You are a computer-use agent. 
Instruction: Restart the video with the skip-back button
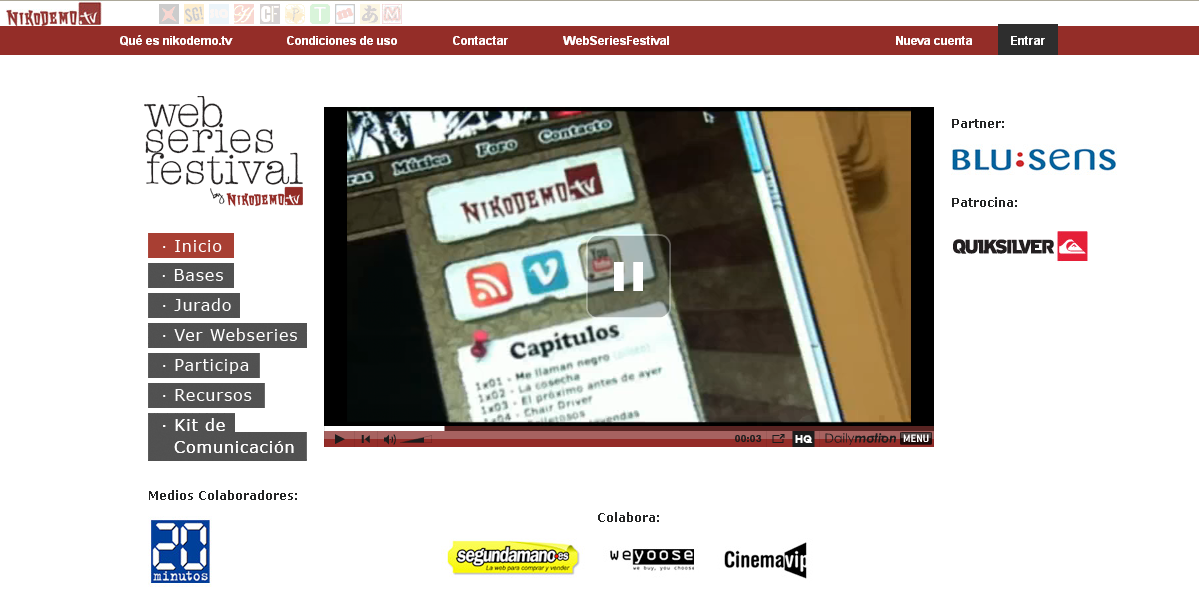point(366,439)
